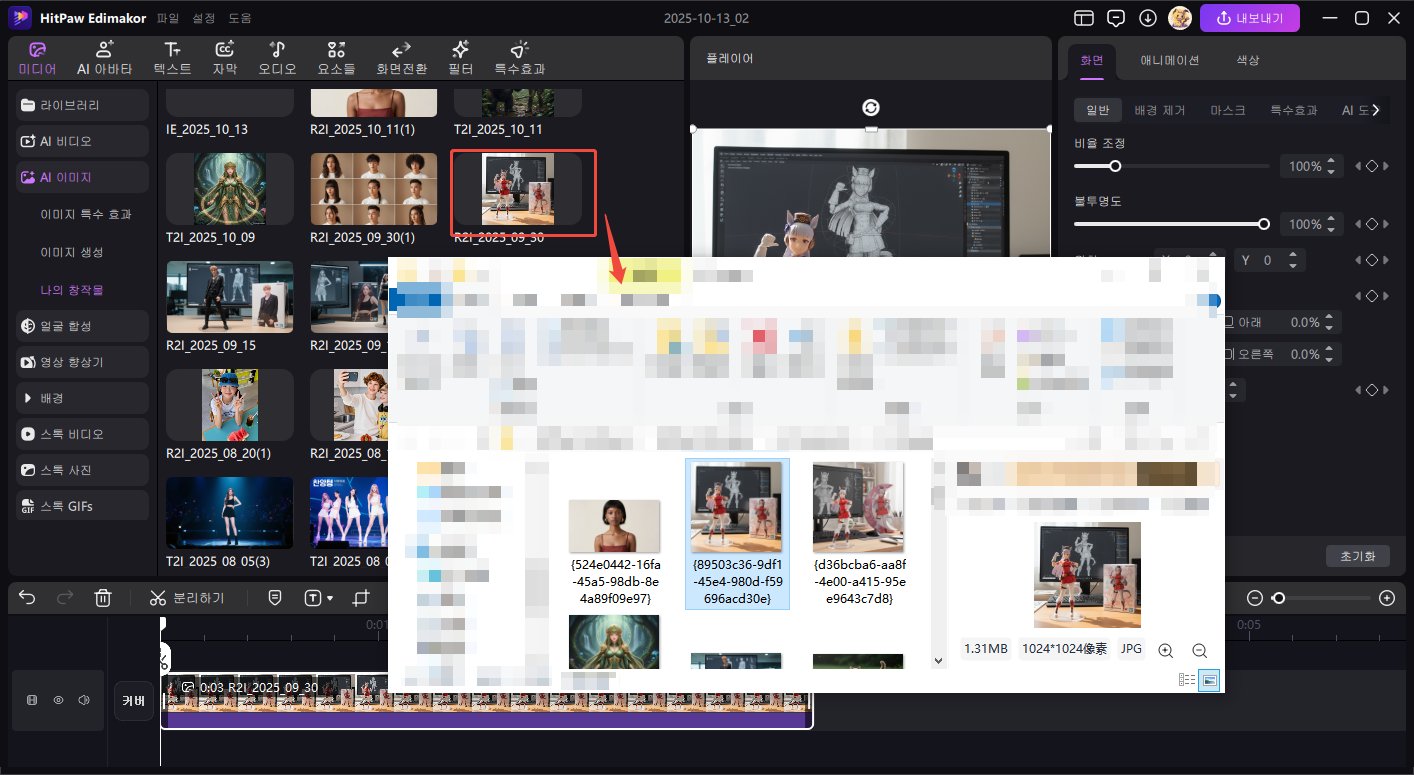The width and height of the screenshot is (1414, 775).
Task: Click the 내보내기 export button
Action: [x=1249, y=18]
